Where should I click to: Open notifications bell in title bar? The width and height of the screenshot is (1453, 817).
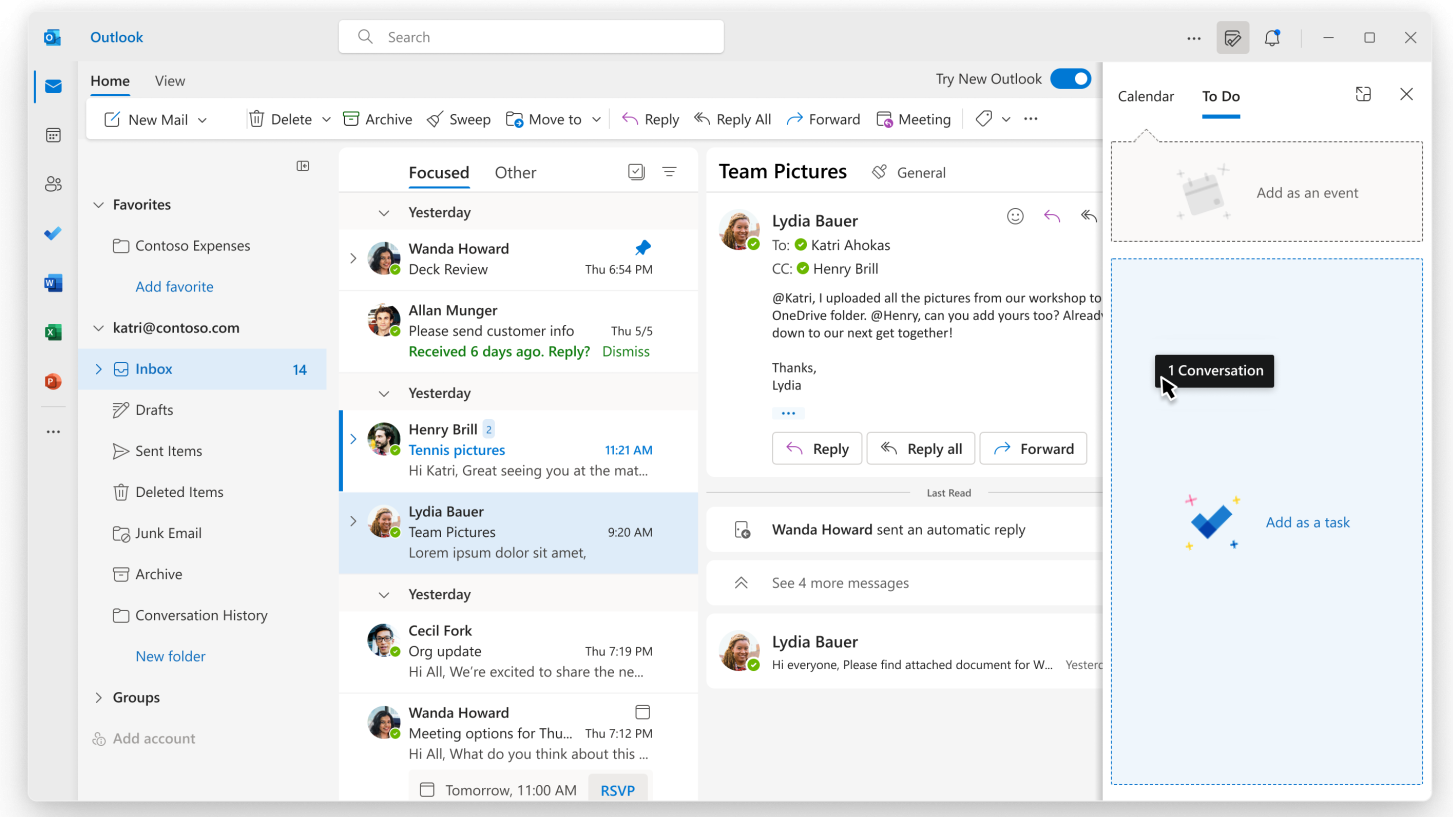click(1272, 38)
